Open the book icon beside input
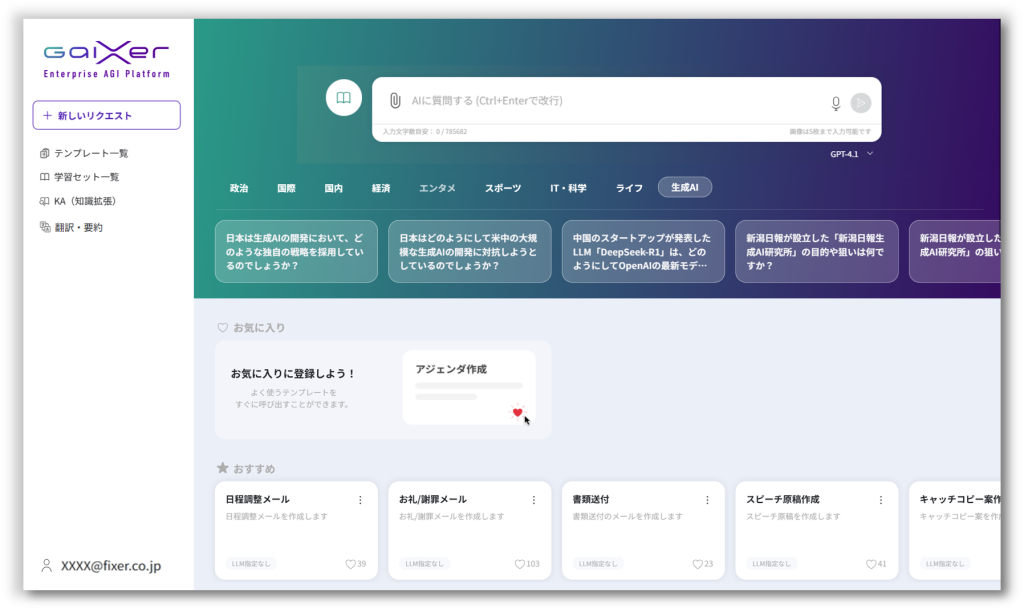1024x609 pixels. [343, 98]
